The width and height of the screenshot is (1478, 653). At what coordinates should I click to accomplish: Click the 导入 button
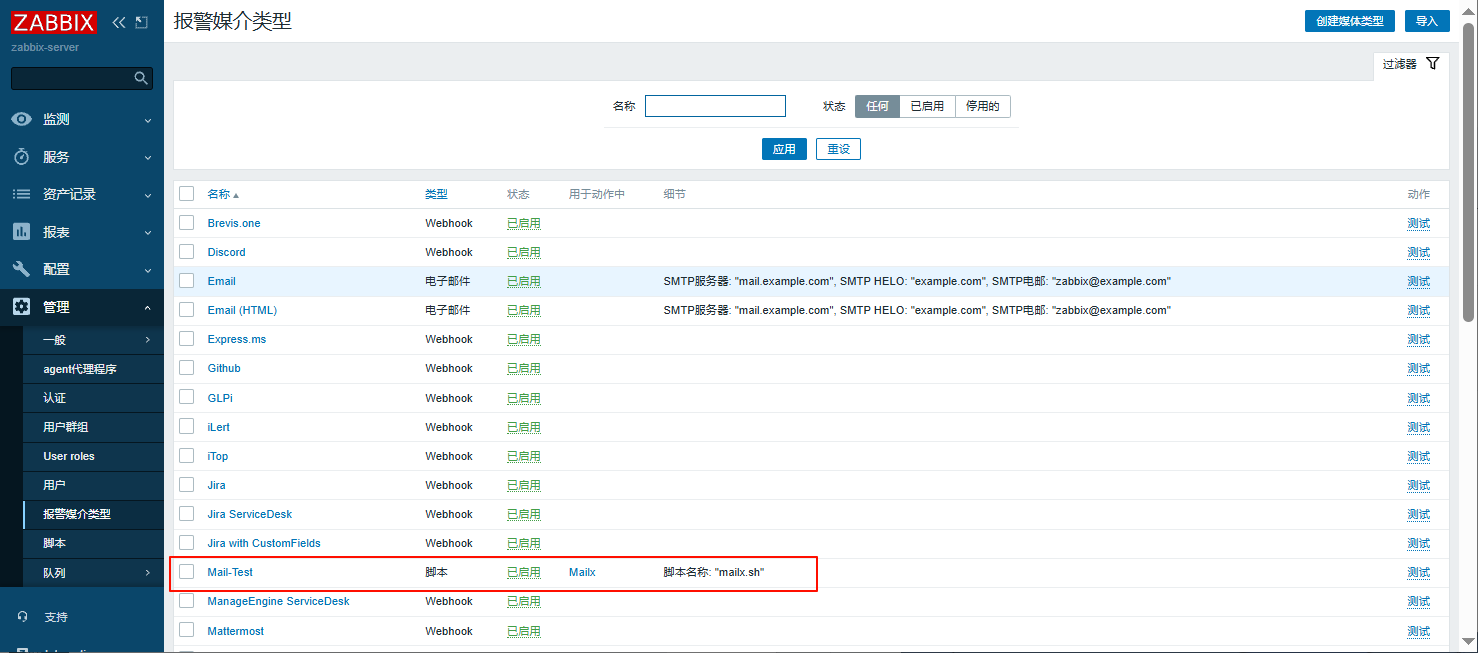(1427, 21)
